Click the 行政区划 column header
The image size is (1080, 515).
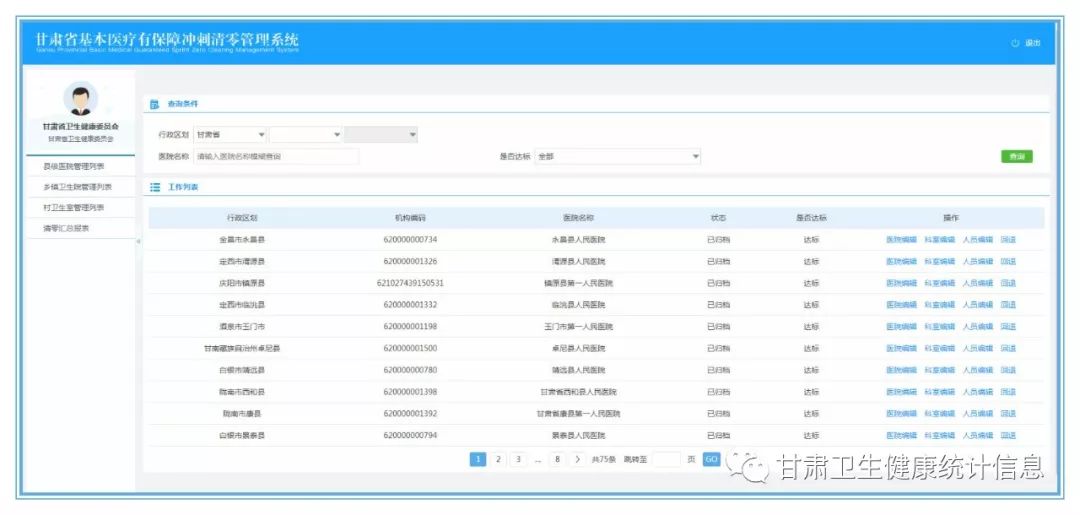pos(242,218)
